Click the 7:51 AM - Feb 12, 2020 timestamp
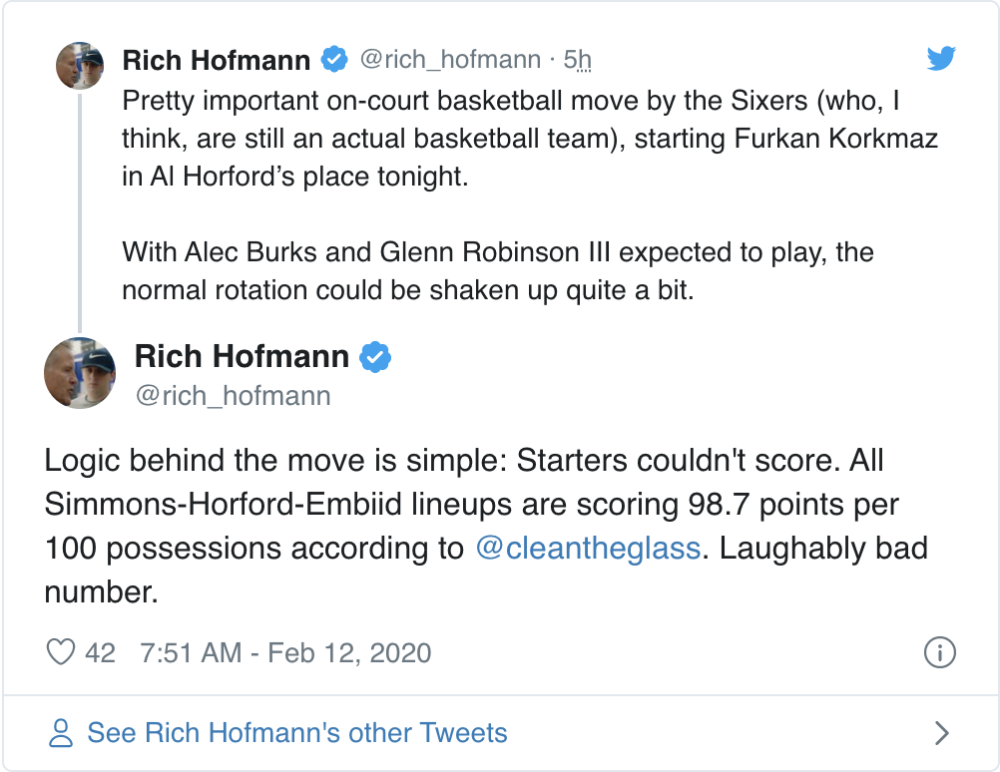The image size is (1000, 772). (x=286, y=653)
